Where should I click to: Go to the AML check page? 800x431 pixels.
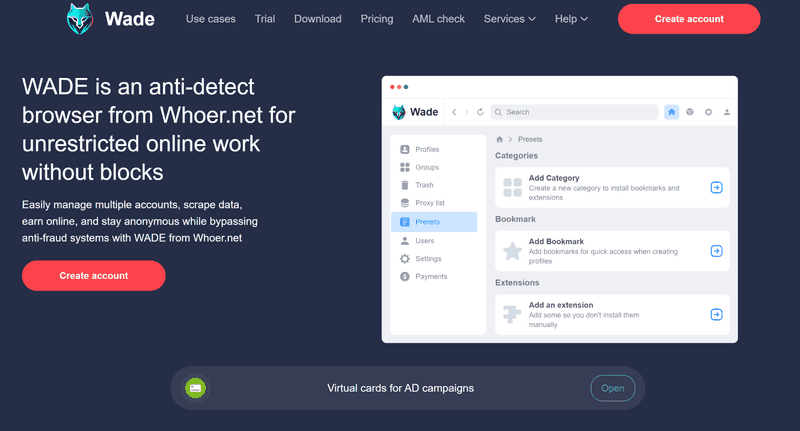(438, 19)
